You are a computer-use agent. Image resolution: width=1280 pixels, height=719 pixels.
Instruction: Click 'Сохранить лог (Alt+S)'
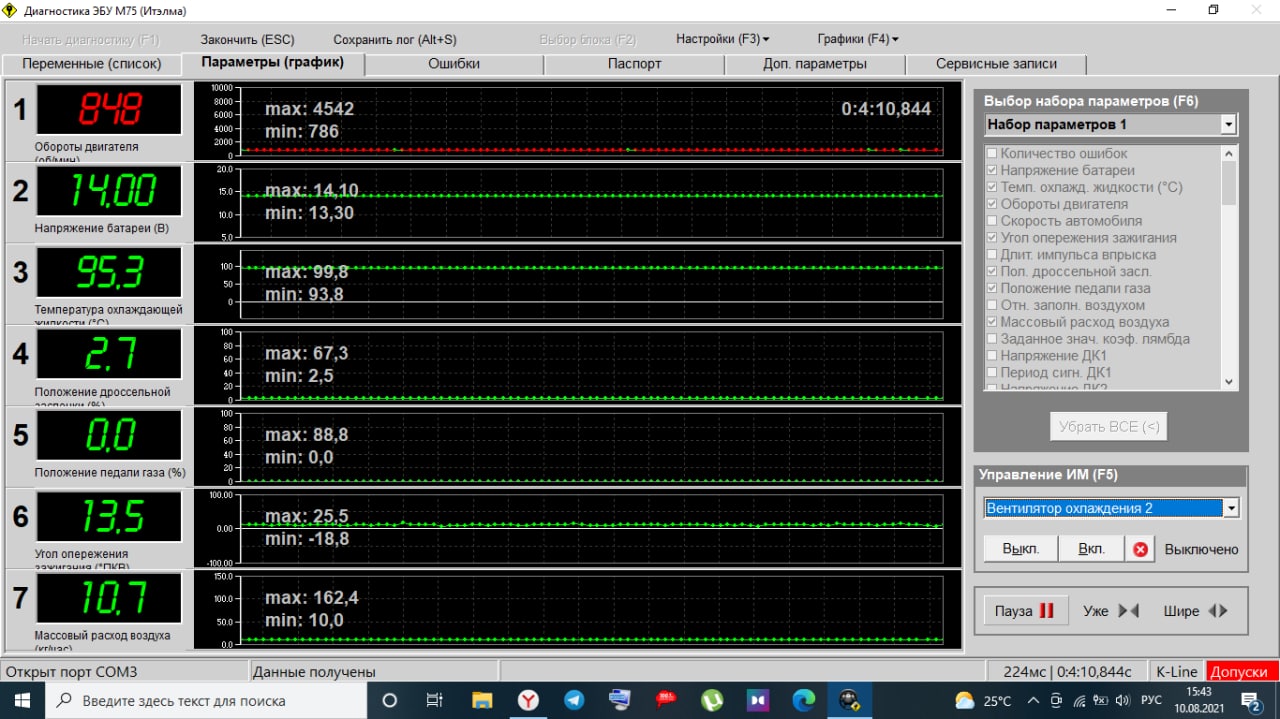point(395,40)
